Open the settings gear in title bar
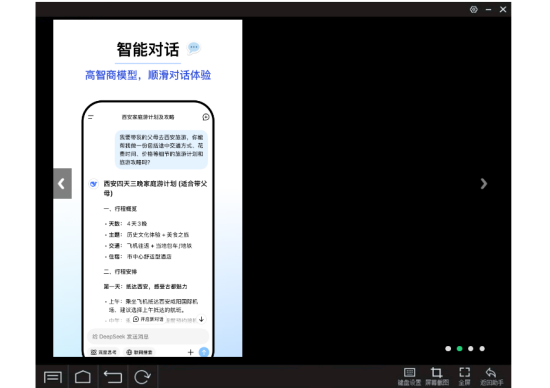This screenshot has width=550, height=388. [474, 9]
